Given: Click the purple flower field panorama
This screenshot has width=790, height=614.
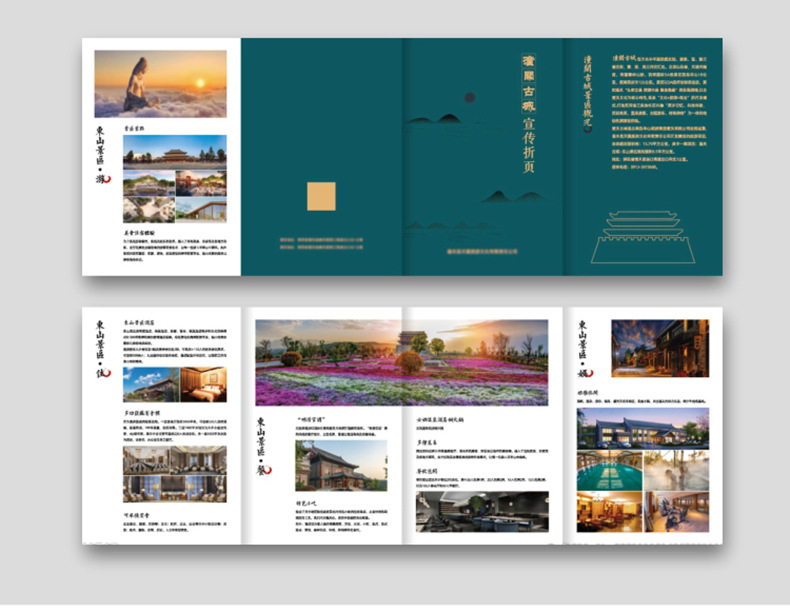Looking at the screenshot, I should coord(401,362).
